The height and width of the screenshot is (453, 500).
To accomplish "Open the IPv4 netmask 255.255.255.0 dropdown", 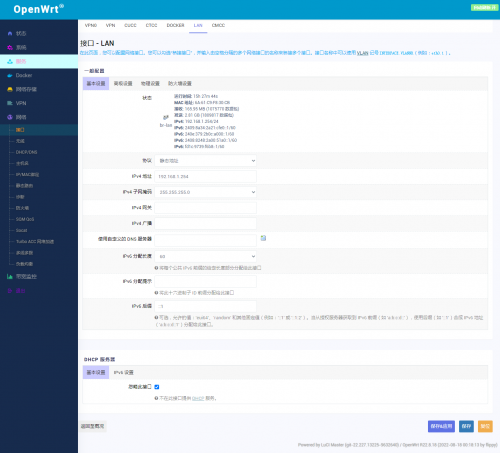I will 206,192.
